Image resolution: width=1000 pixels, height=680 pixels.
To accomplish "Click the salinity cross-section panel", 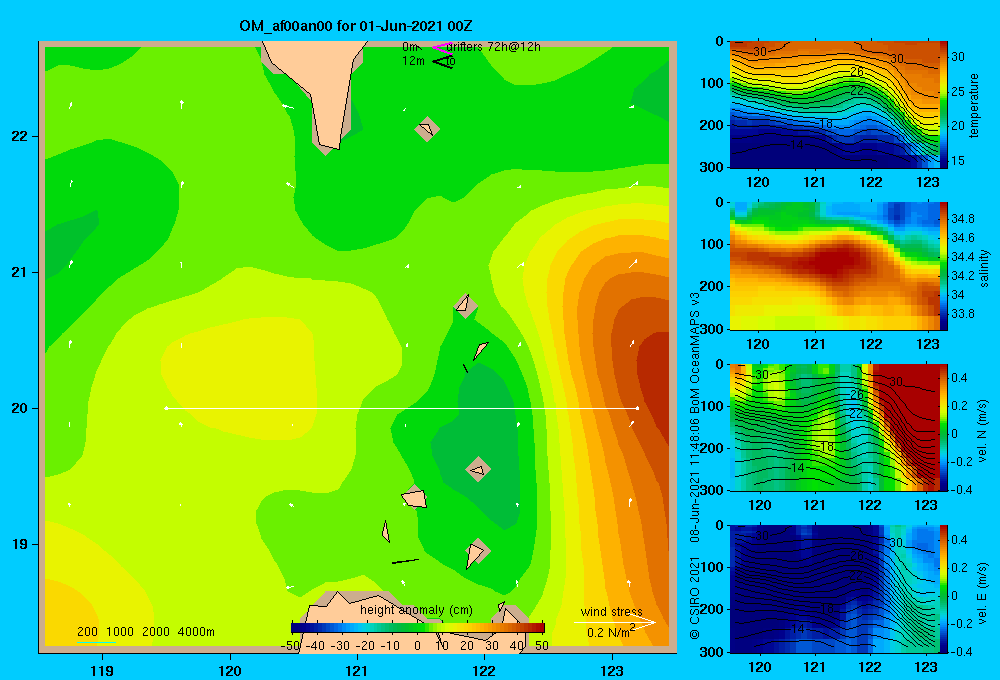I will pyautogui.click(x=834, y=266).
